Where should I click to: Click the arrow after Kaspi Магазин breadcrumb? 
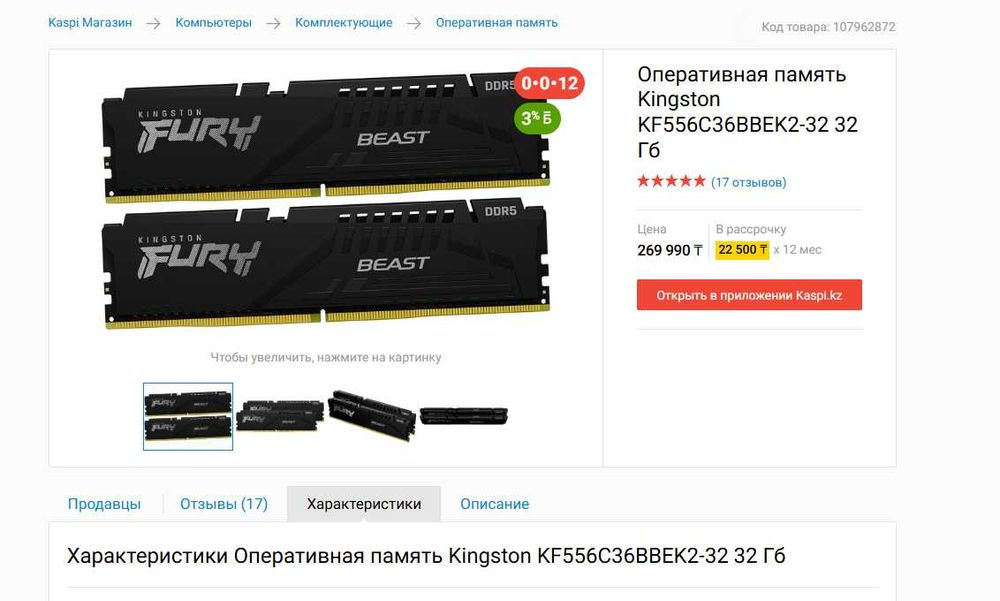click(153, 24)
